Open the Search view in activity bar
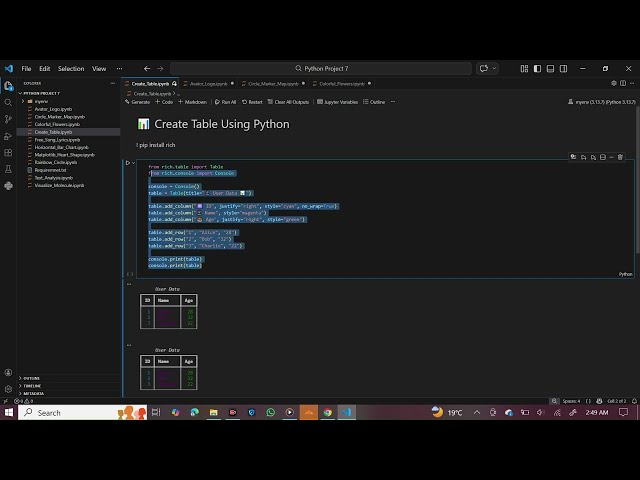 [x=8, y=102]
